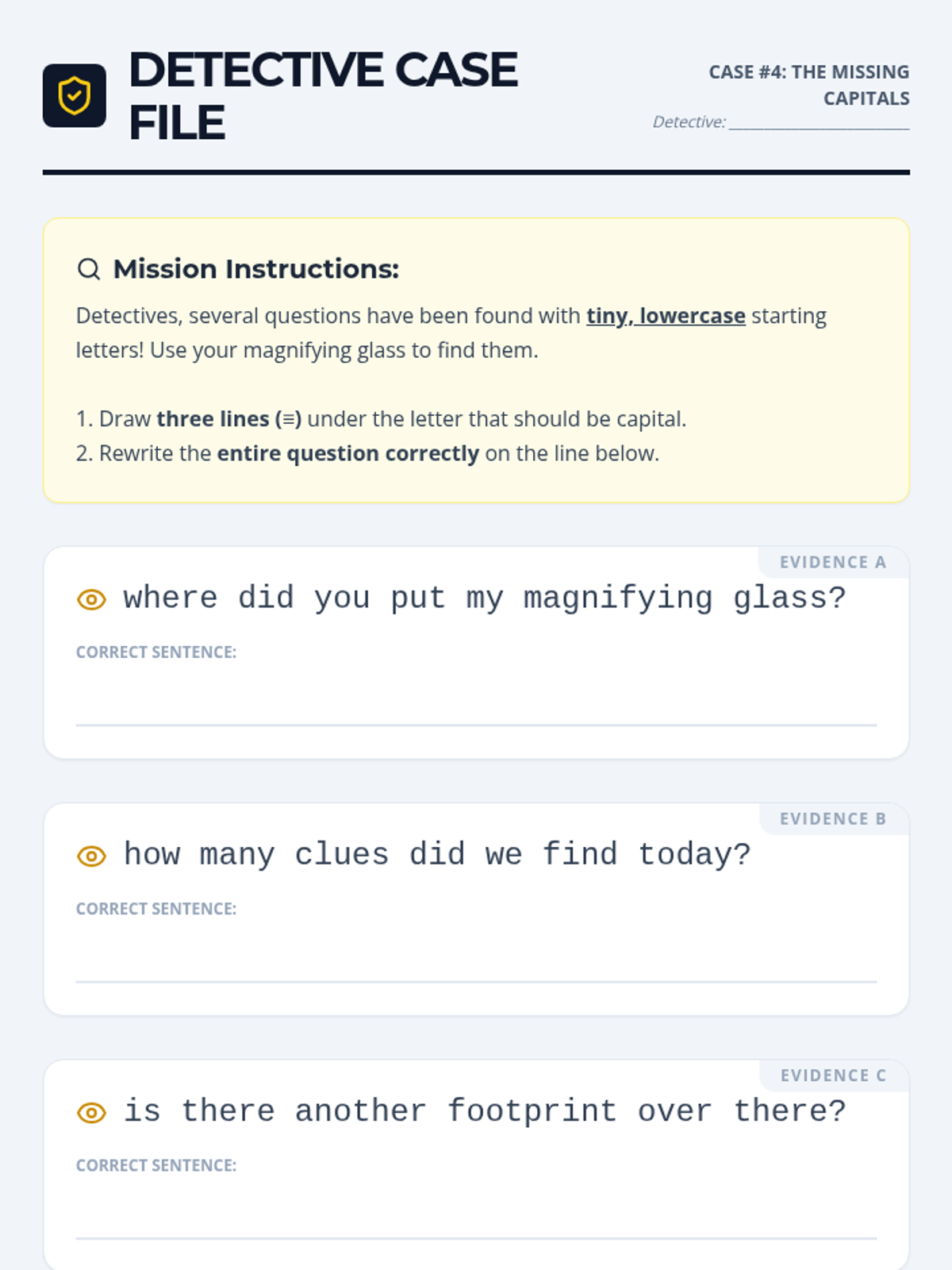Click the underlined "tiny, lowercase" text

(x=666, y=316)
